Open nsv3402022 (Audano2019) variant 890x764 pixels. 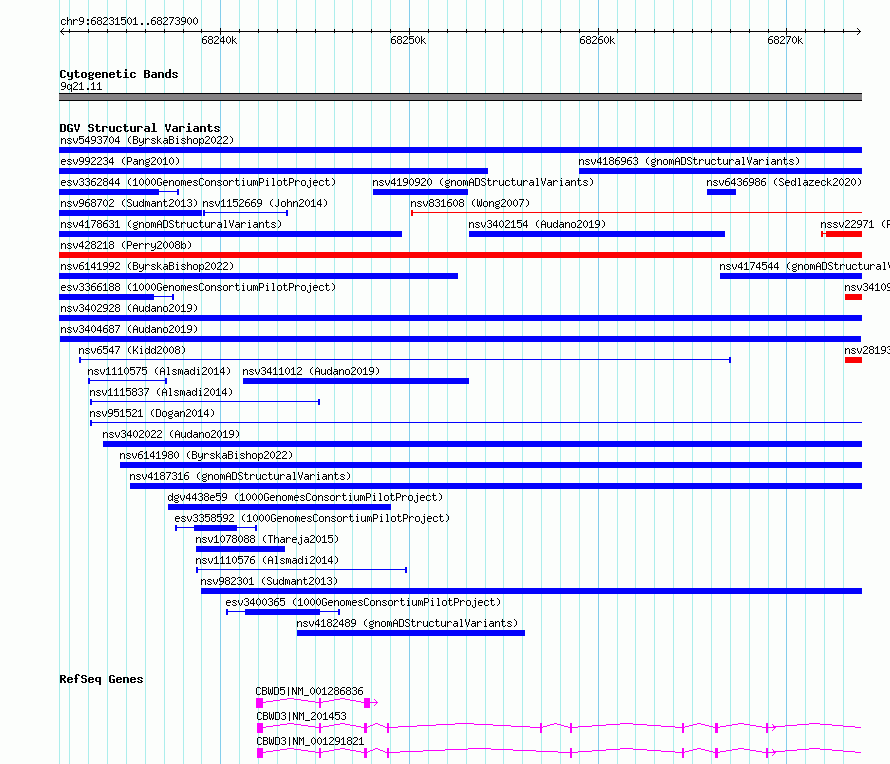point(171,434)
